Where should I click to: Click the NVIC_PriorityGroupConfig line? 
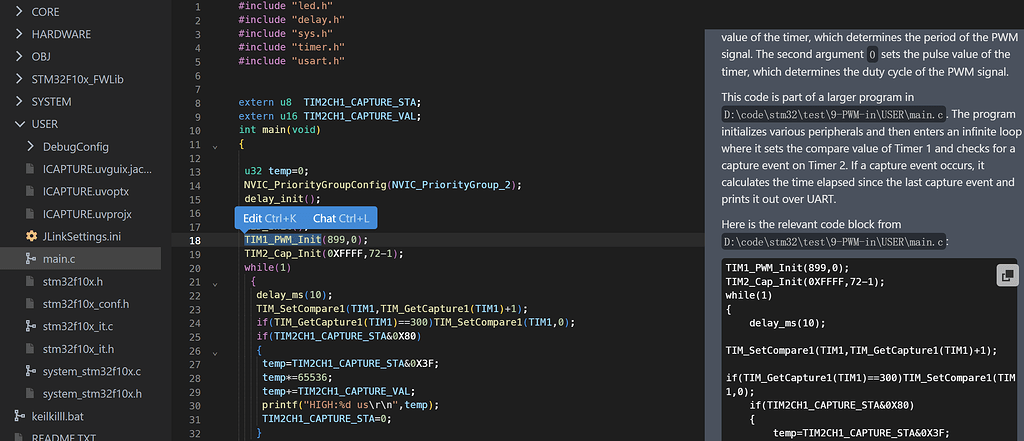[x=383, y=185]
